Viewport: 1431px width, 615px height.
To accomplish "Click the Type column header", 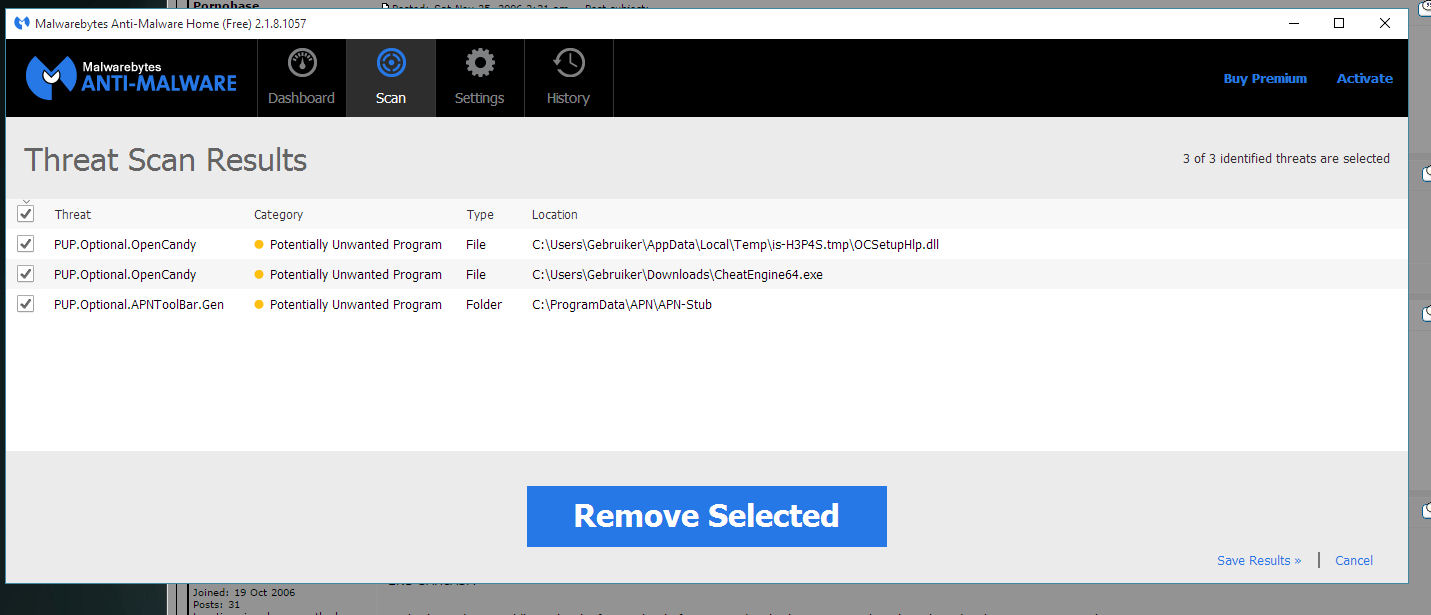I will [x=480, y=214].
